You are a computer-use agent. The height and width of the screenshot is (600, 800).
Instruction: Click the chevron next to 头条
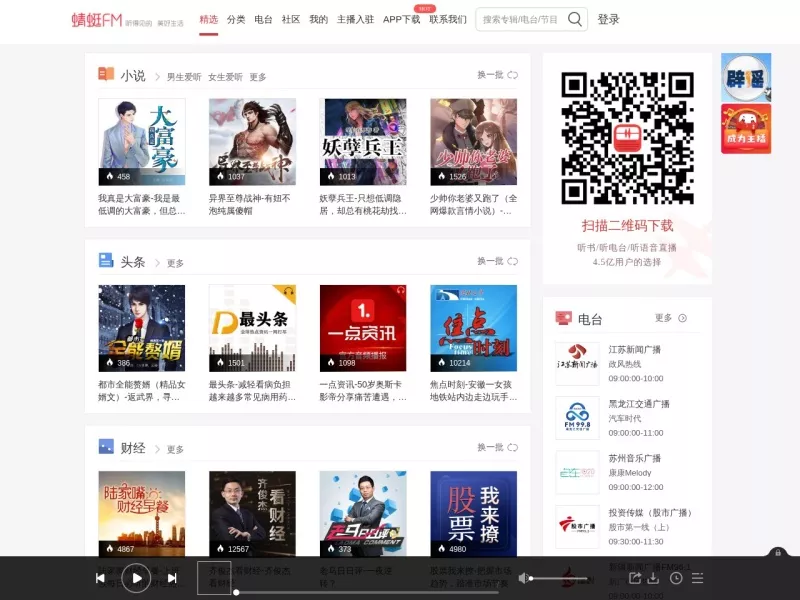coord(157,263)
